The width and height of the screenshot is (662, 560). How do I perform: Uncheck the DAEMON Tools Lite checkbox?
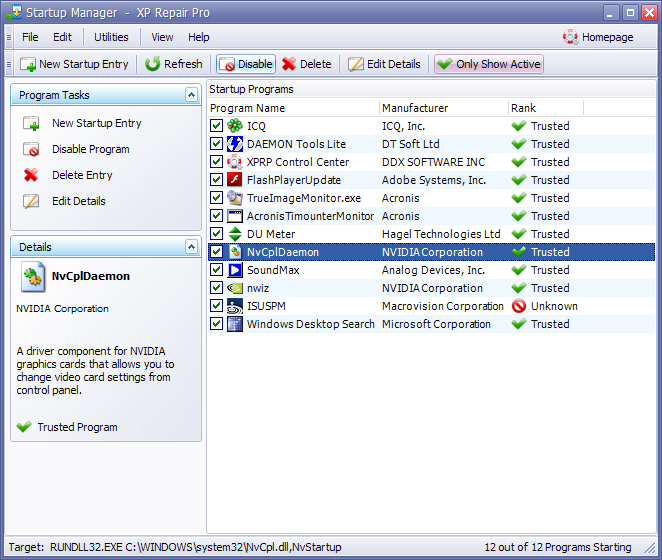pos(217,144)
